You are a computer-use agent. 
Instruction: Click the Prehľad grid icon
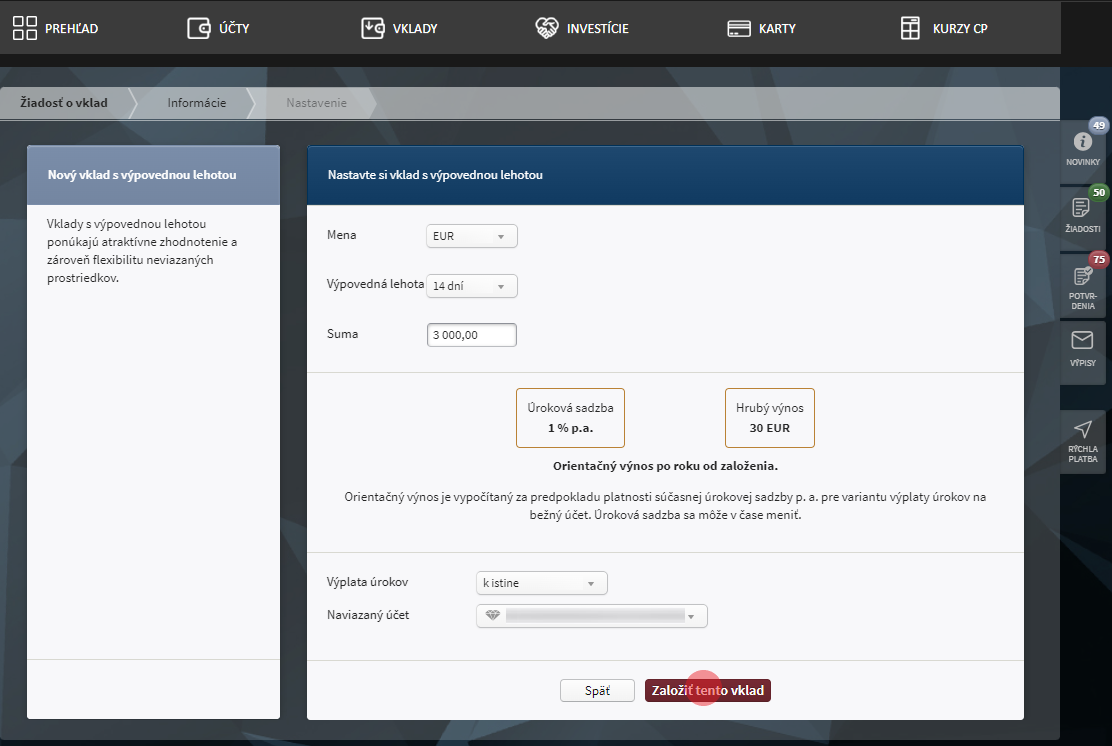(25, 28)
